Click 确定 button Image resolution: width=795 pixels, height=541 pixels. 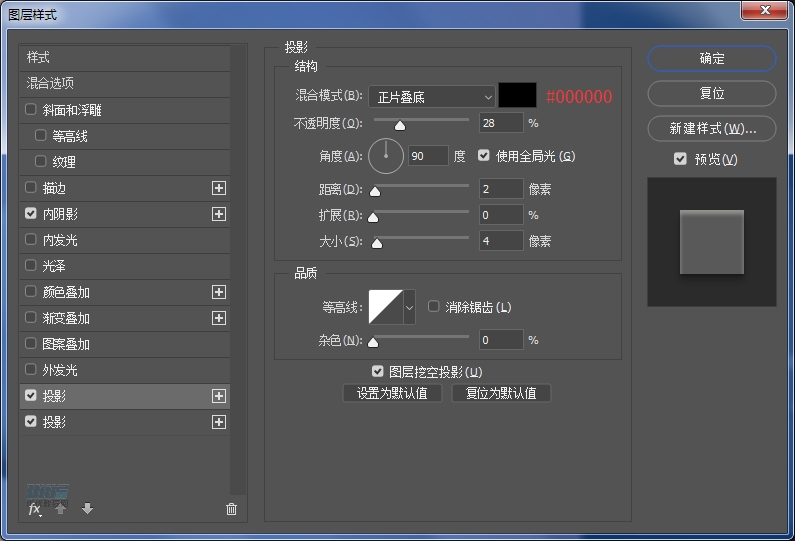coord(712,59)
